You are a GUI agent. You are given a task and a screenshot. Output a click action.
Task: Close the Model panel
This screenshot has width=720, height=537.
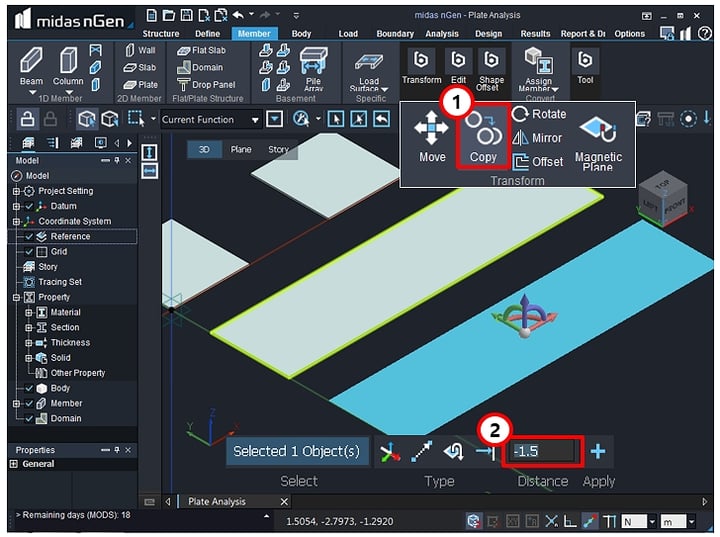128,160
